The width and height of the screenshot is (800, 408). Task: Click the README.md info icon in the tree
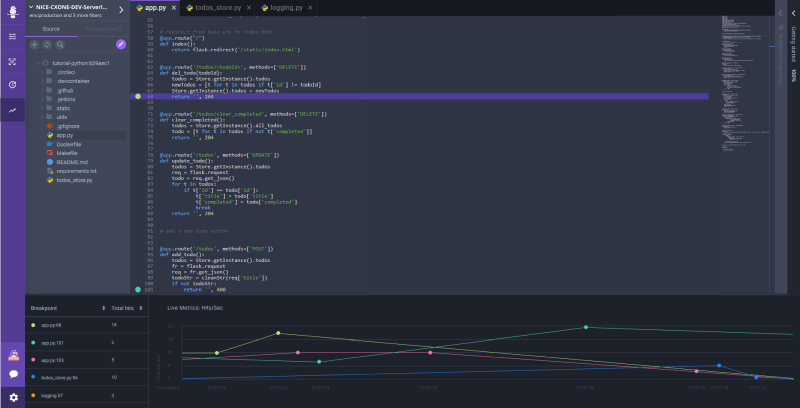pyautogui.click(x=49, y=162)
